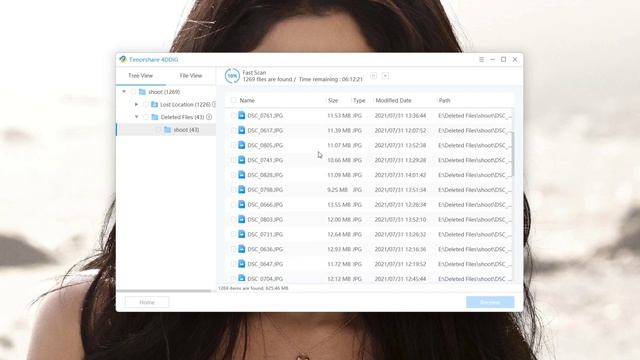The width and height of the screenshot is (640, 360).
Task: Select the shoot (43) tree item
Action: 186,130
